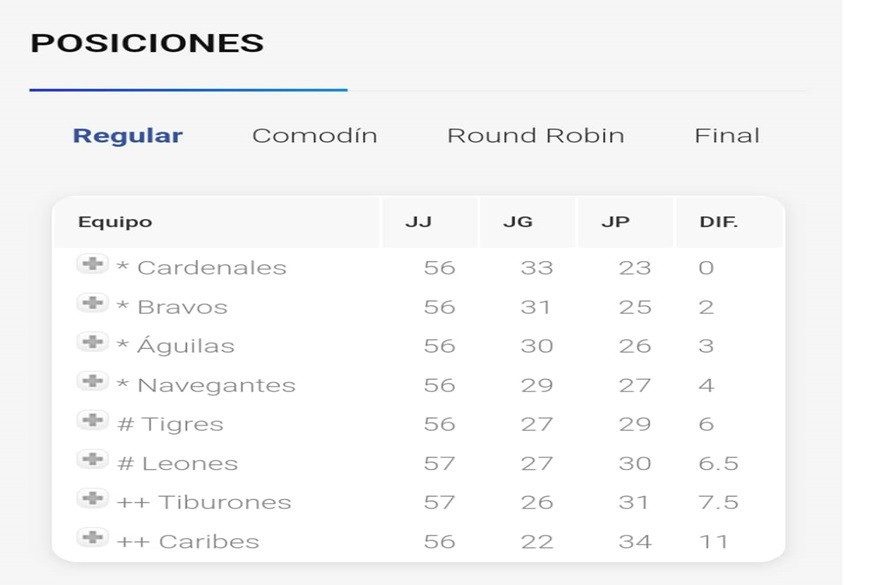Expand the Cardenales row plus icon
The image size is (885, 585).
click(92, 265)
